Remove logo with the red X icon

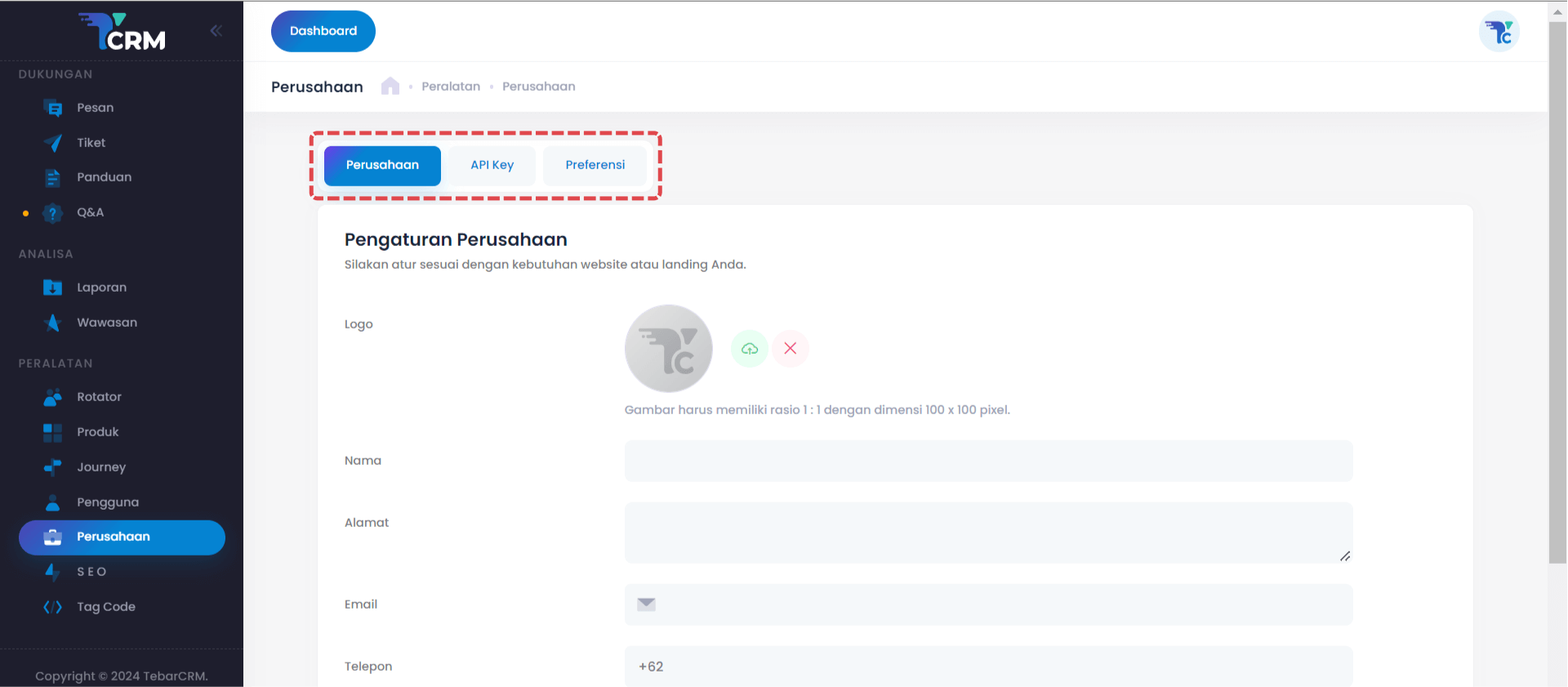(790, 349)
